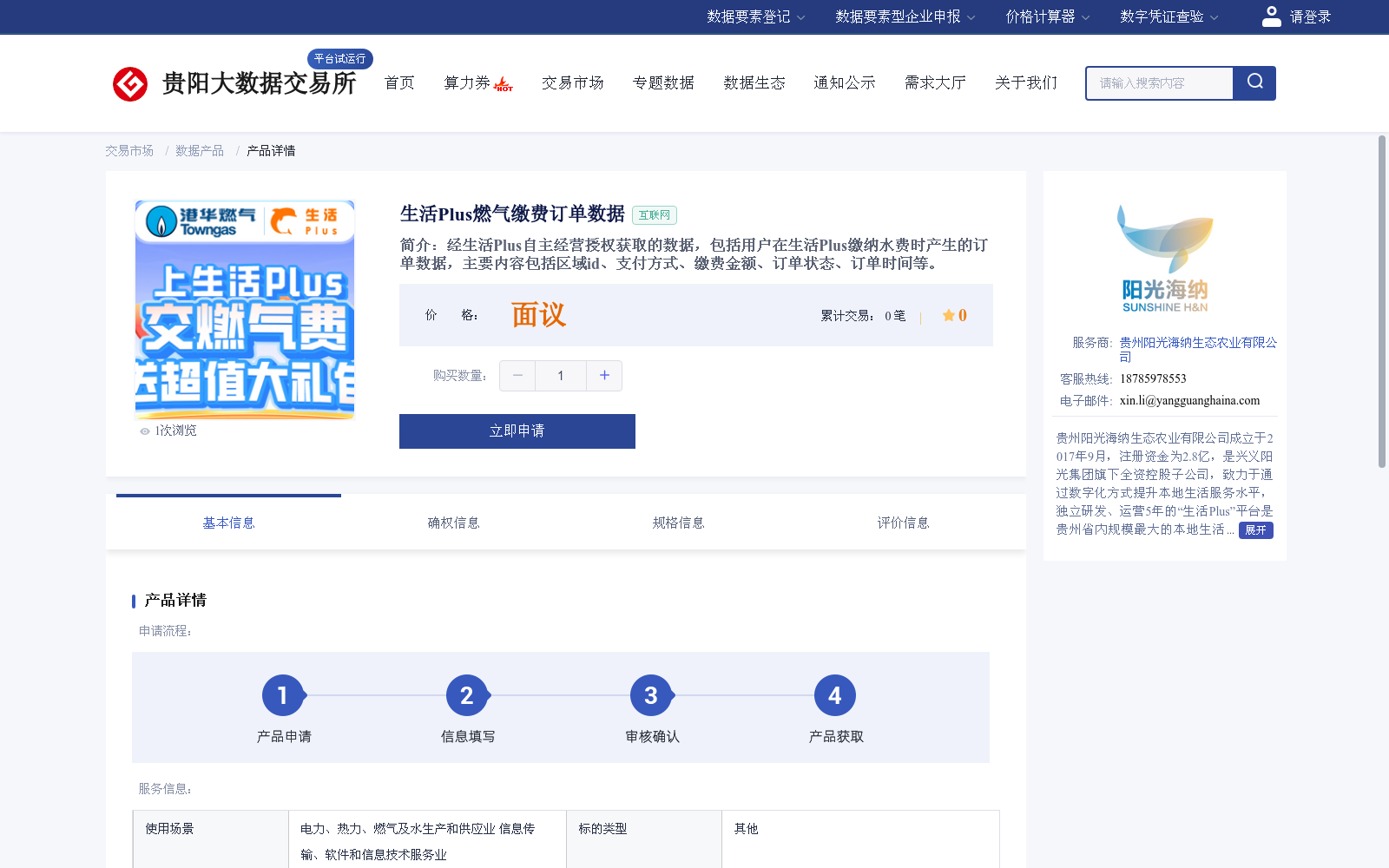
Task: Click the product cover image
Action: pos(245,310)
